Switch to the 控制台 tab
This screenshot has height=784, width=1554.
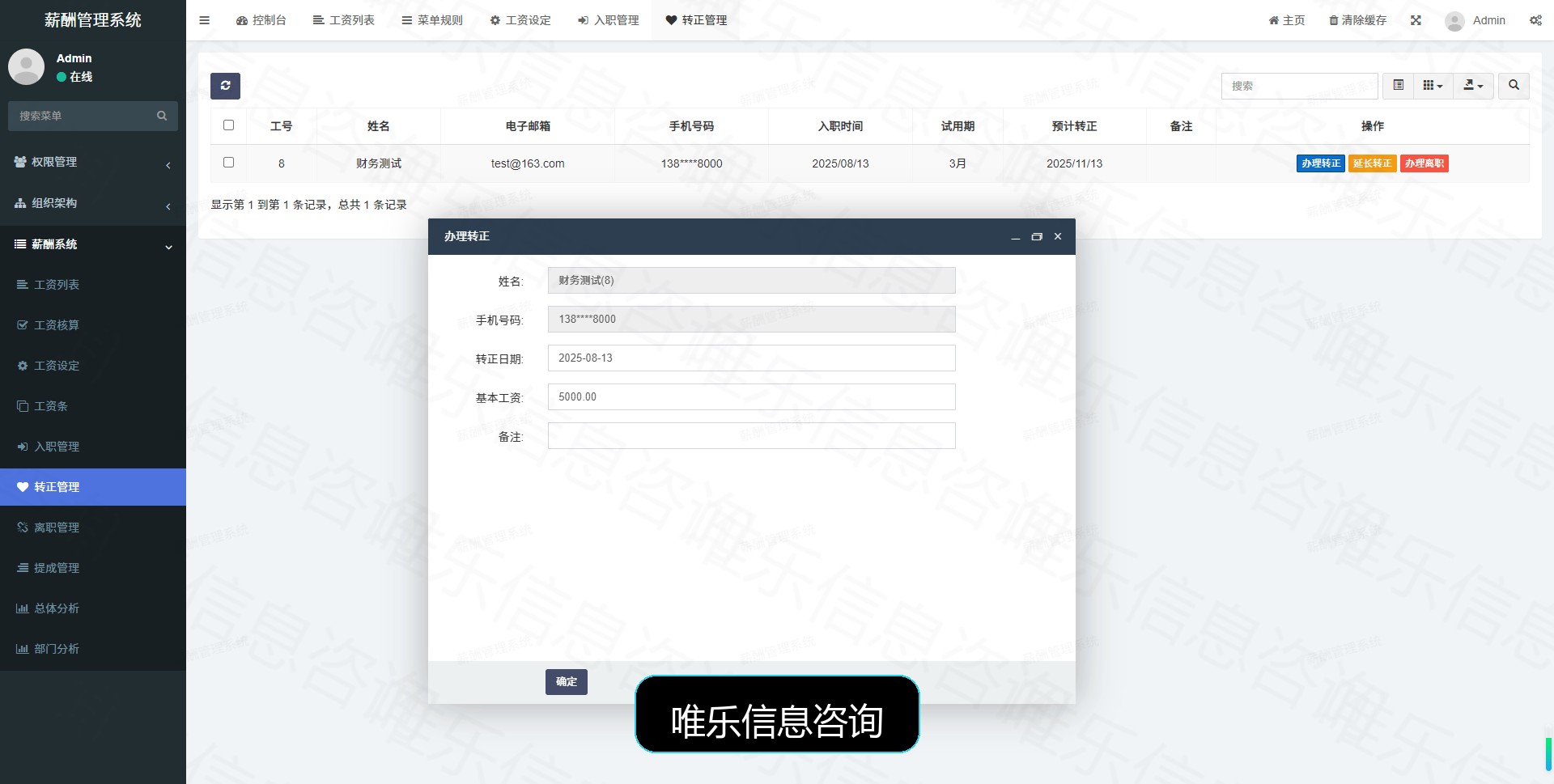(x=261, y=20)
